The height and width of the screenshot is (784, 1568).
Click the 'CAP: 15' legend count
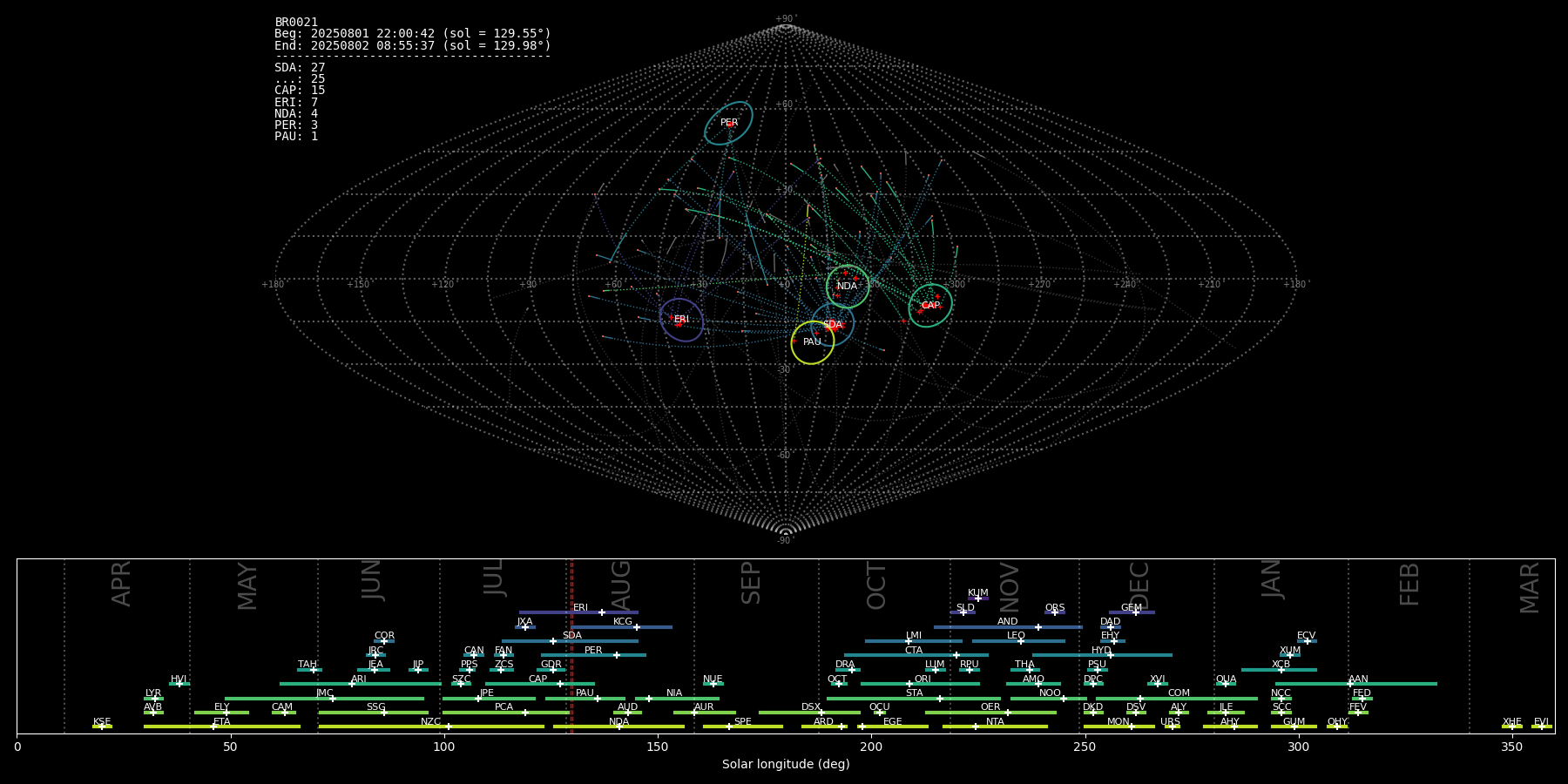300,91
